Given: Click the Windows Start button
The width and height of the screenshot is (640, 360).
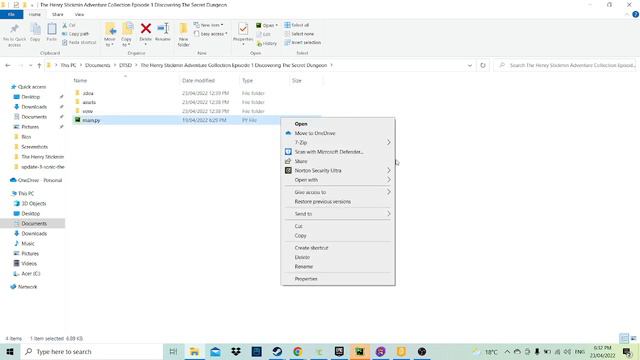Looking at the screenshot, I should (10, 351).
